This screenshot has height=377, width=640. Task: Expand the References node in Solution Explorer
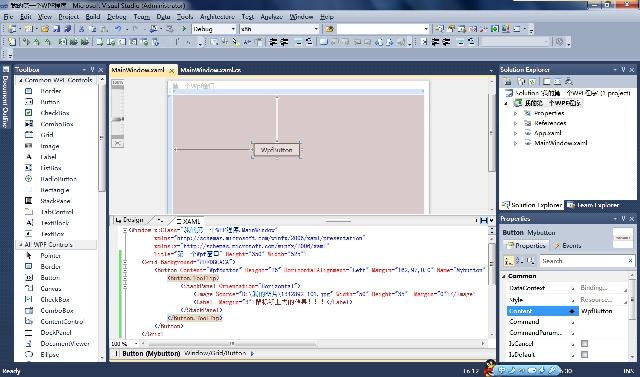point(516,123)
